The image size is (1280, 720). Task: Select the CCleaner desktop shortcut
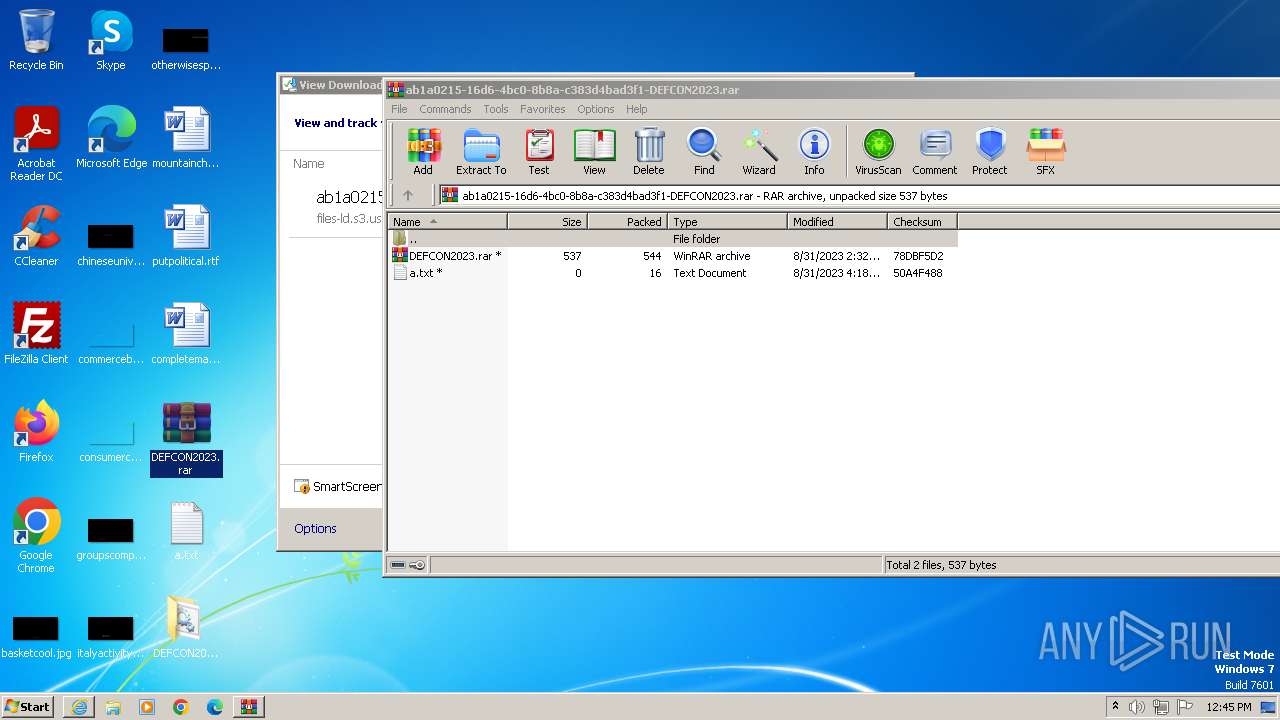point(36,236)
